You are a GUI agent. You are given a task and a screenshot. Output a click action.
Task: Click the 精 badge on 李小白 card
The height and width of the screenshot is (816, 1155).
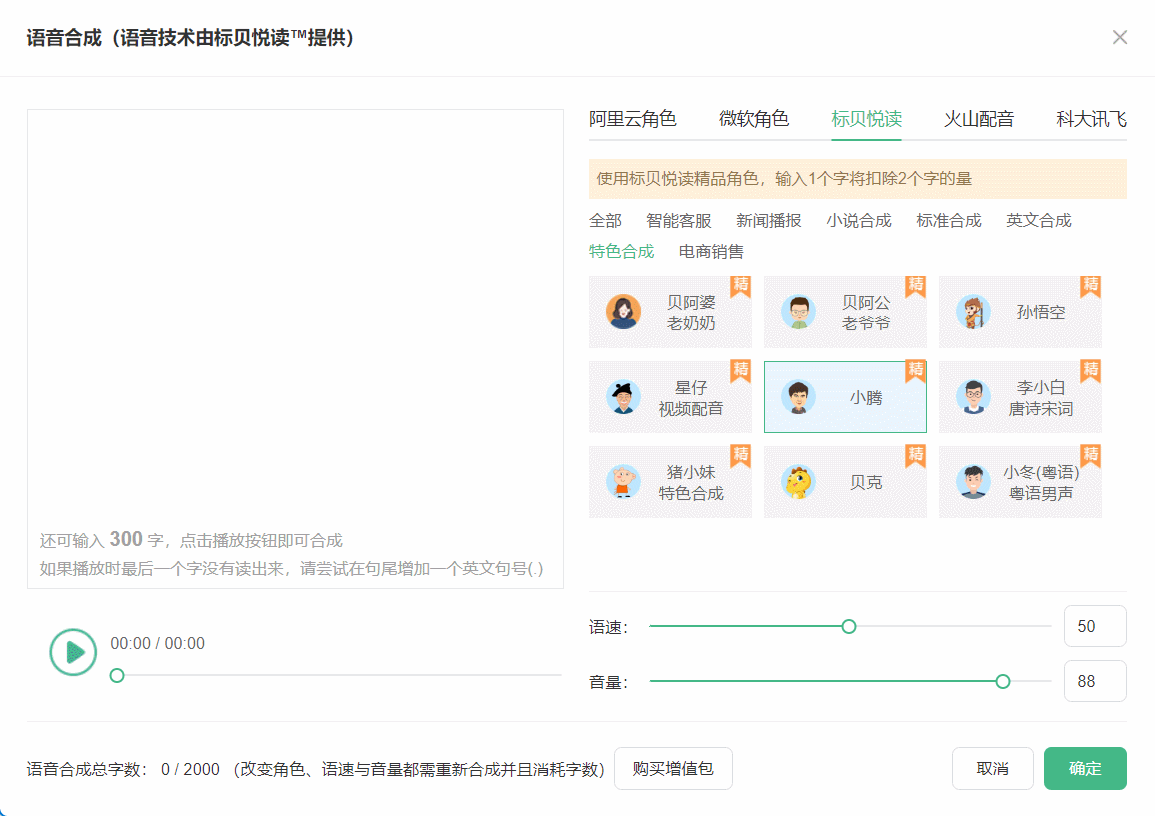pos(1090,371)
